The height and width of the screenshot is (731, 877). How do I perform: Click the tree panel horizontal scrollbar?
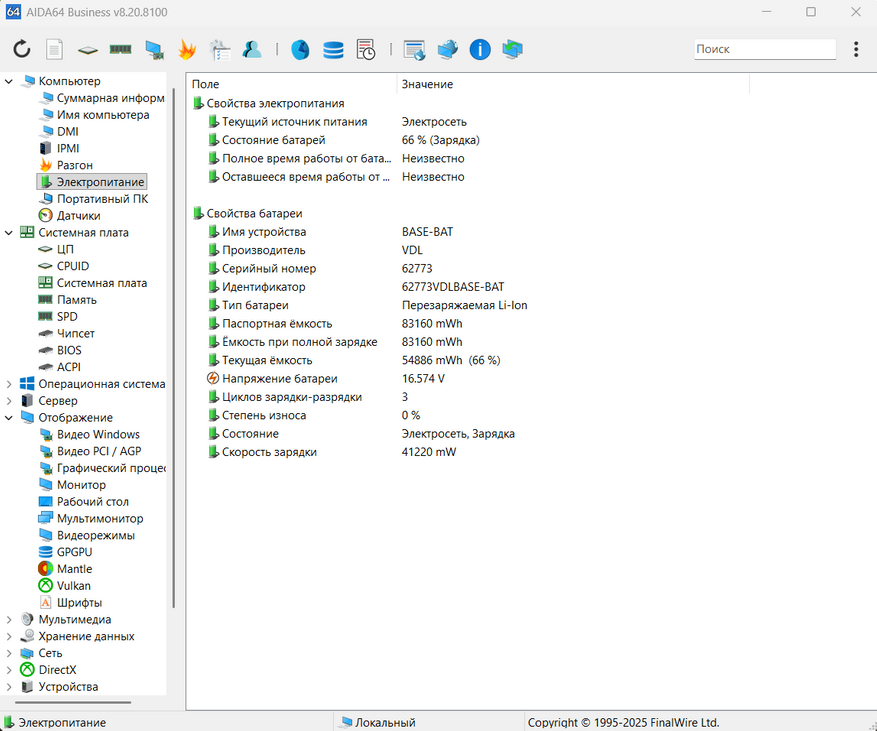[x=73, y=702]
